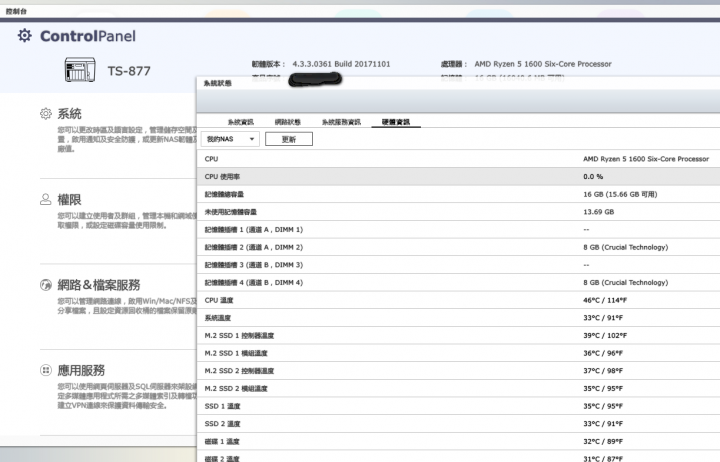Switch to the 系統資訊 tab
Viewport: 720px width, 462px height.
(241, 122)
